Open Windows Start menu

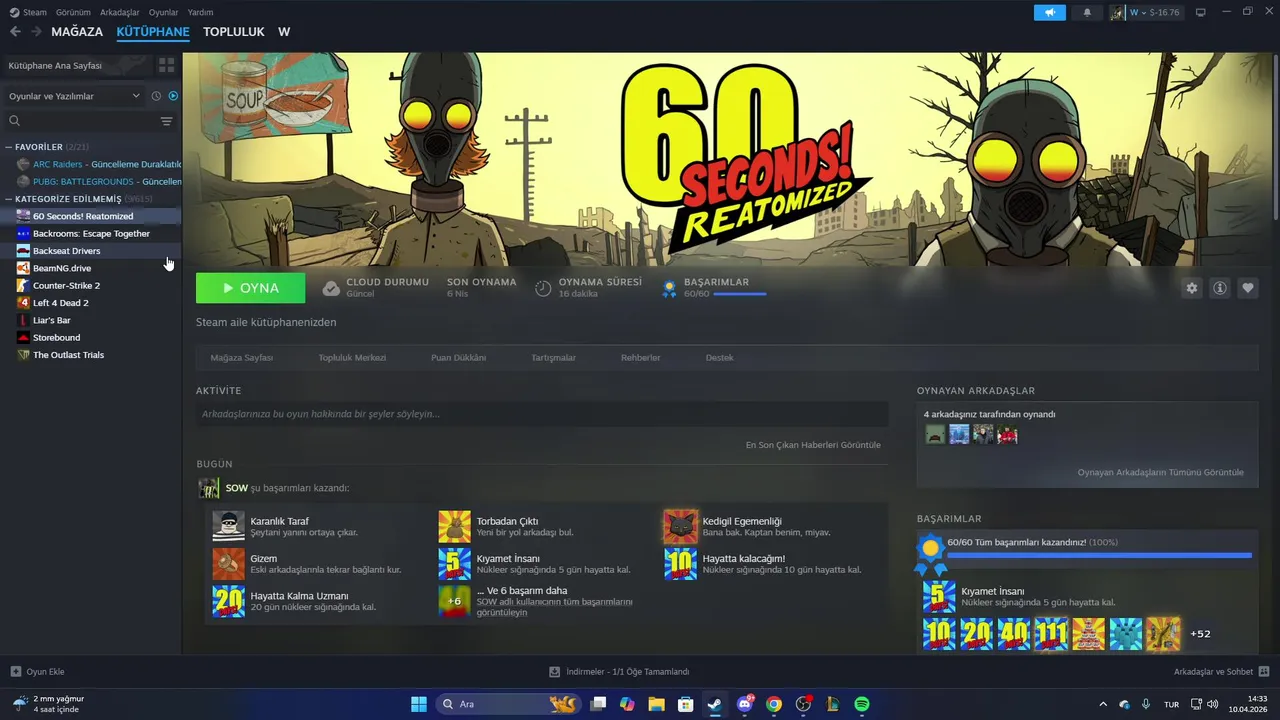[418, 704]
